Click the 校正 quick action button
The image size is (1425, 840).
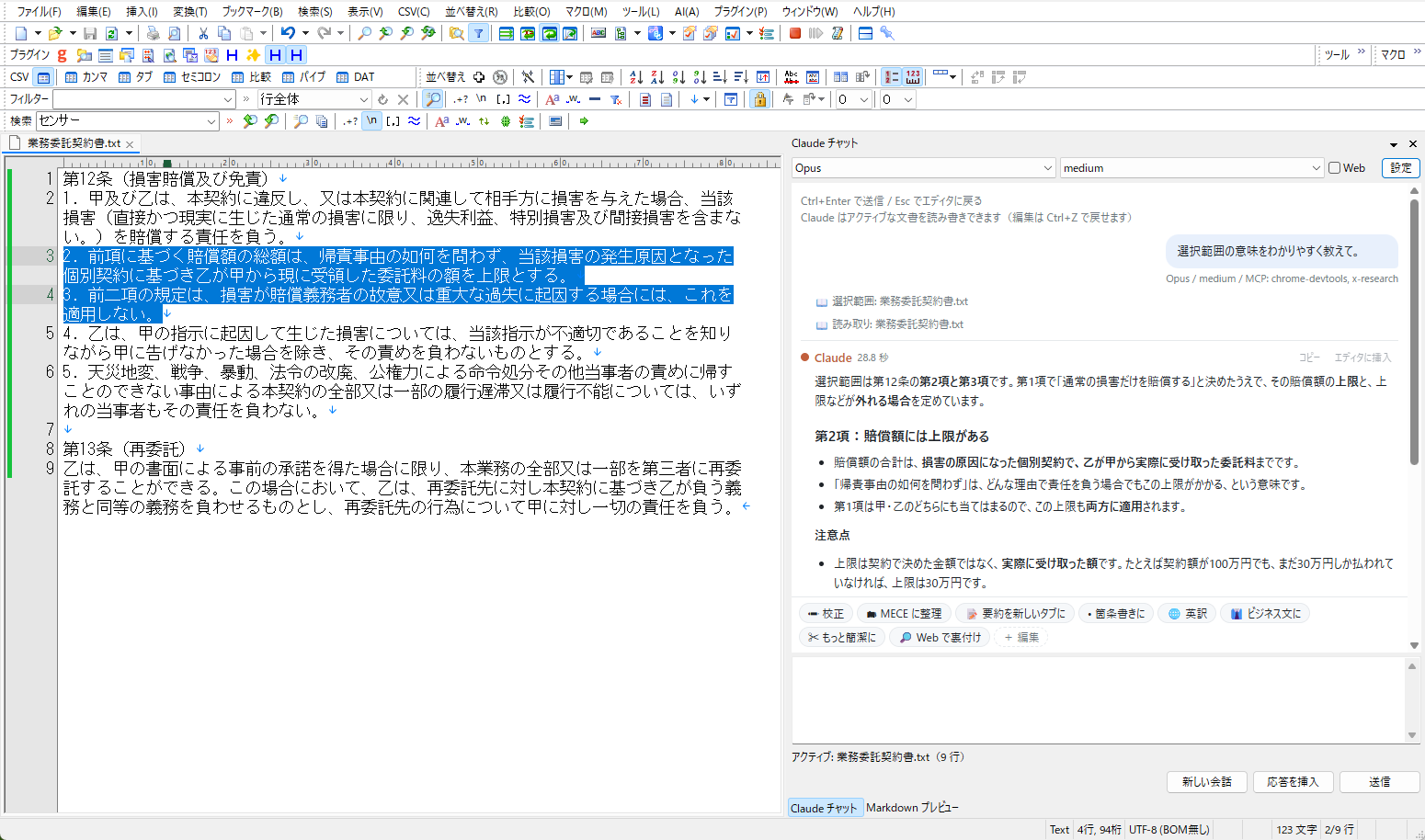pyautogui.click(x=826, y=613)
